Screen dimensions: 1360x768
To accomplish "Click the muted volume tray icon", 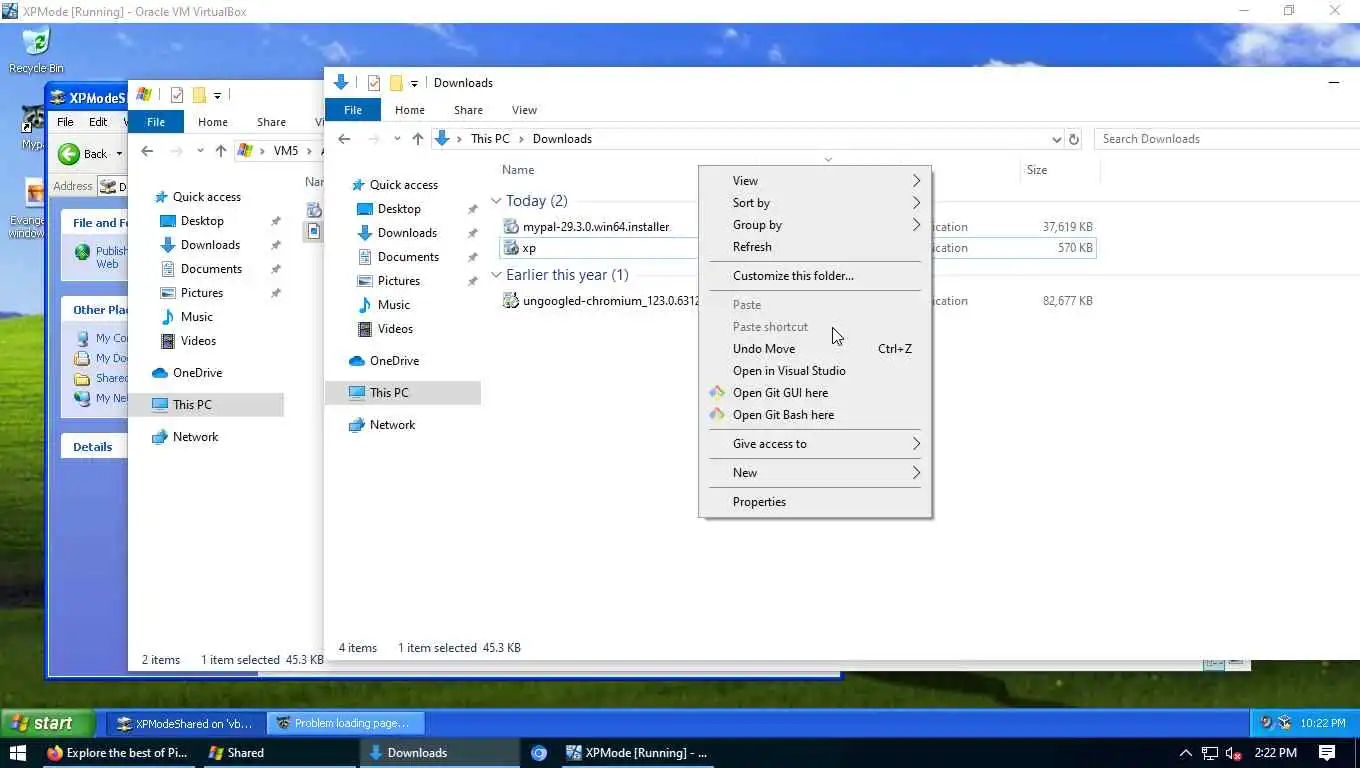I will coord(1233,753).
